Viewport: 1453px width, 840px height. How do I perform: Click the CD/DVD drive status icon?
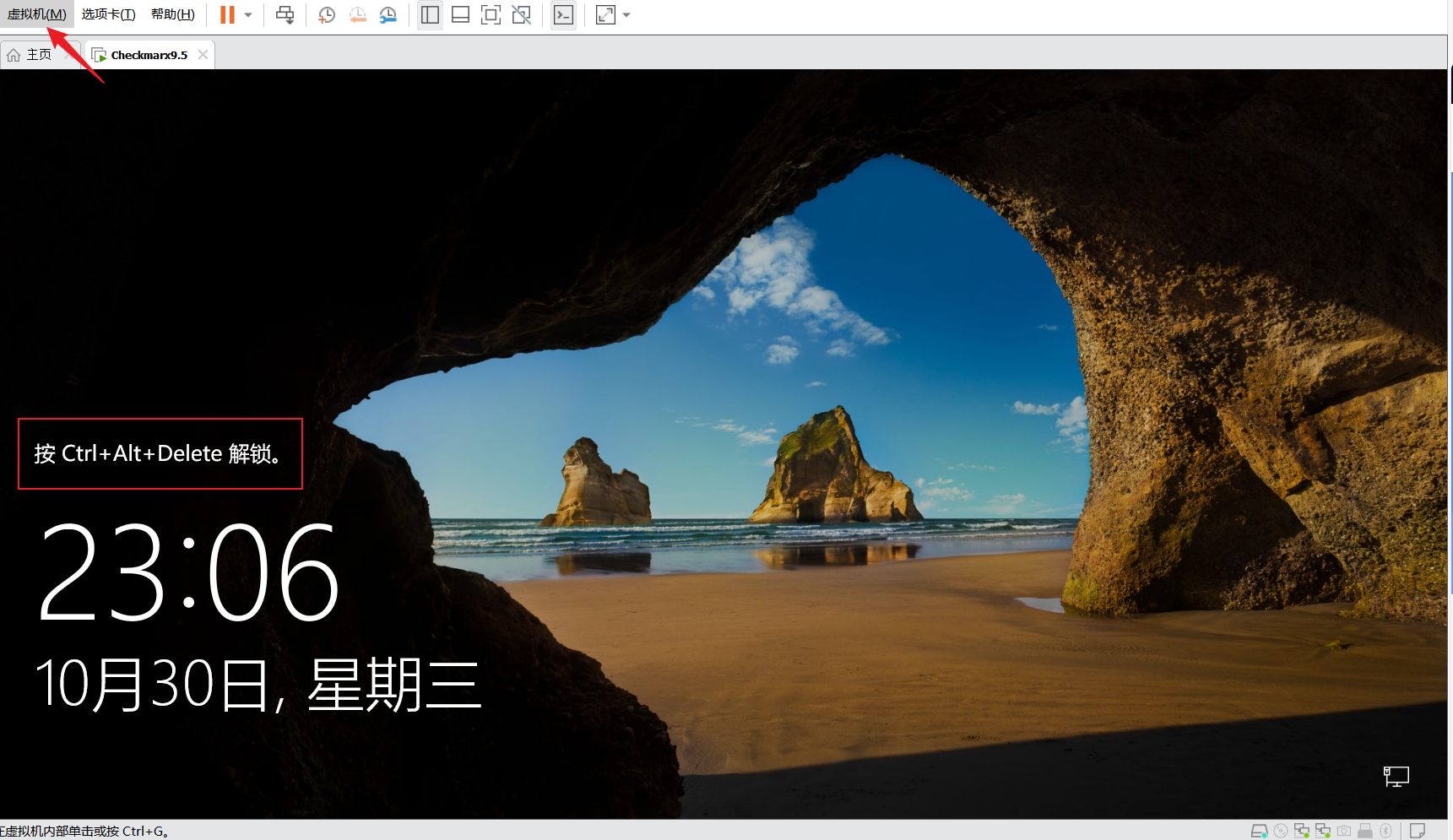tap(1281, 831)
